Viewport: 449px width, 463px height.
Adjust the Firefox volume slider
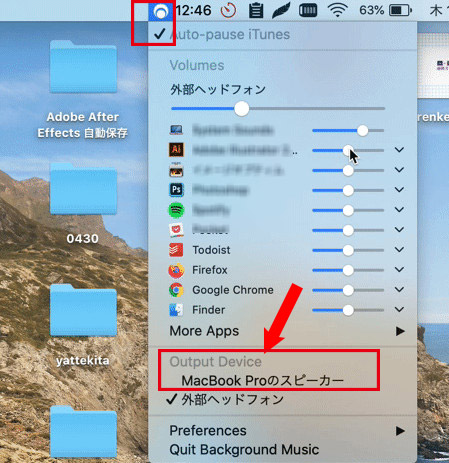click(348, 270)
